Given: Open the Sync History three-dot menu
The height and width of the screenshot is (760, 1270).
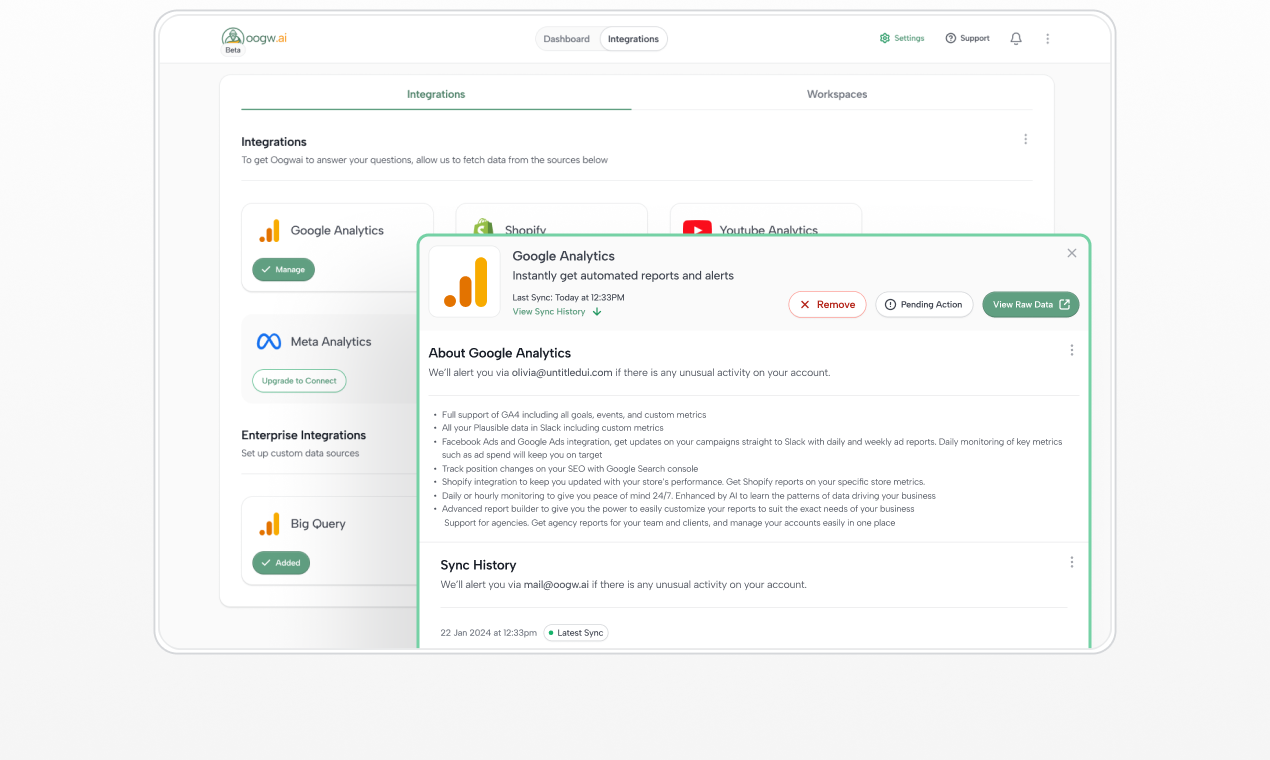Looking at the screenshot, I should tap(1071, 562).
